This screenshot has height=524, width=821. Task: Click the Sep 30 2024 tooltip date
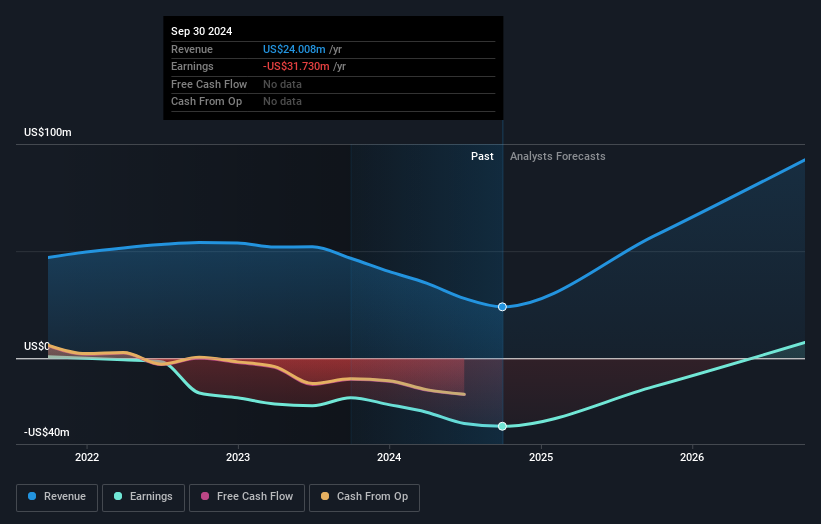tap(202, 31)
